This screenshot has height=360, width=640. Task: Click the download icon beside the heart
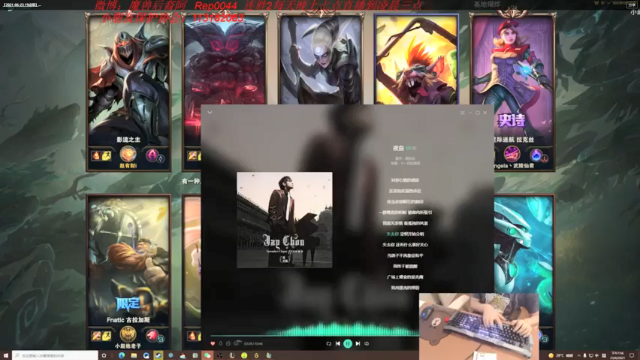[220, 344]
